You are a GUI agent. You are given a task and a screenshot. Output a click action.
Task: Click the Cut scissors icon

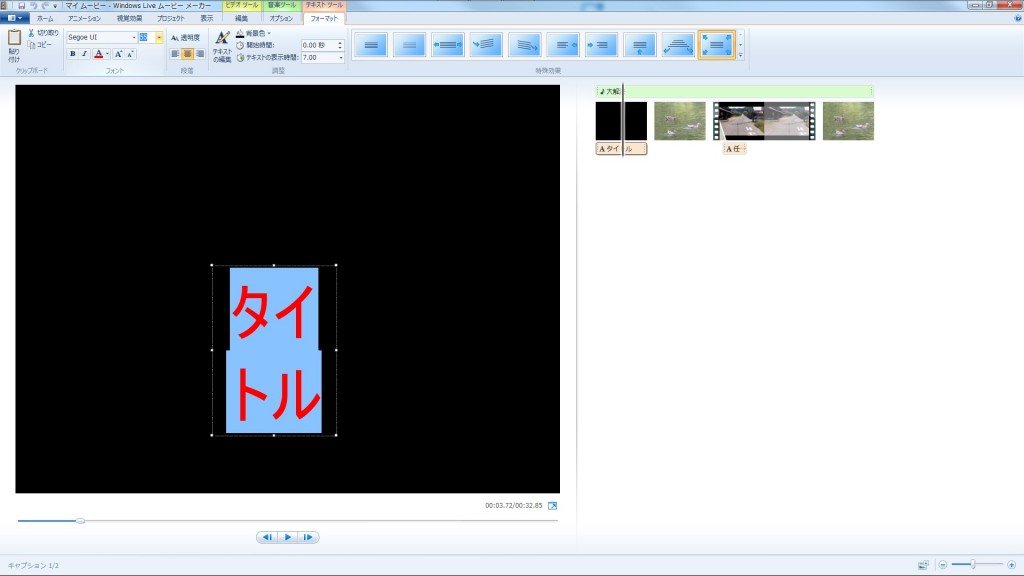click(31, 33)
